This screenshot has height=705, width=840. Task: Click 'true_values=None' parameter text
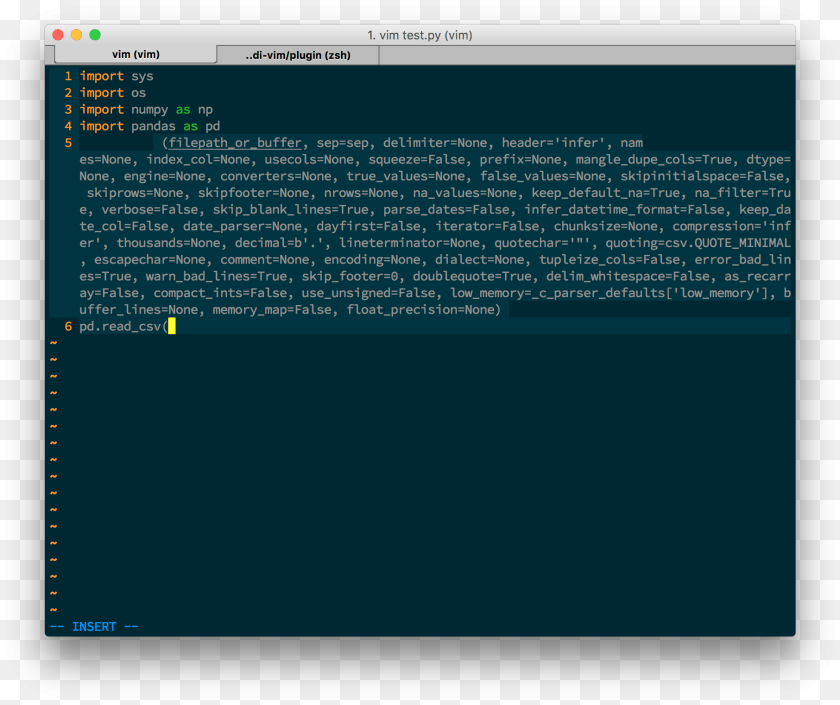406,176
